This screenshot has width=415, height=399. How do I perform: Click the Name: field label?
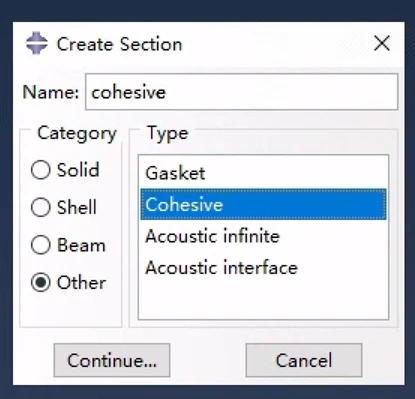(x=51, y=92)
